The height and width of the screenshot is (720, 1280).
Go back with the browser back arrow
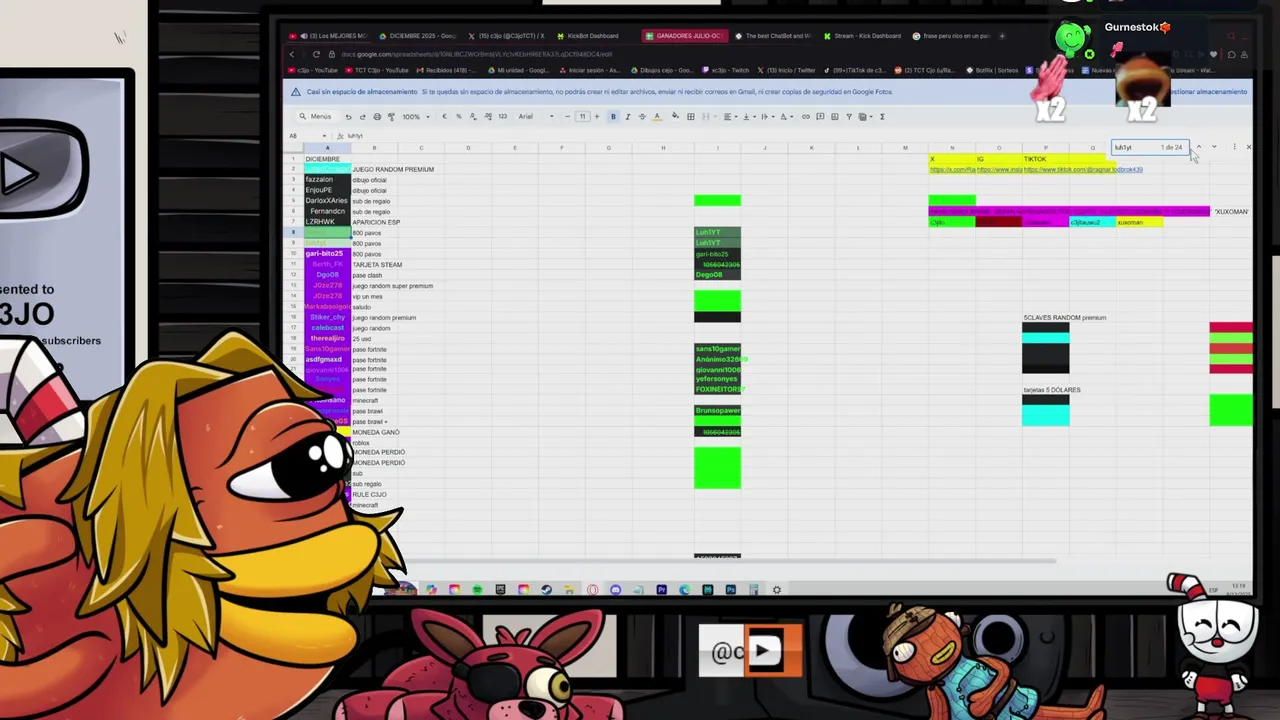coord(290,54)
